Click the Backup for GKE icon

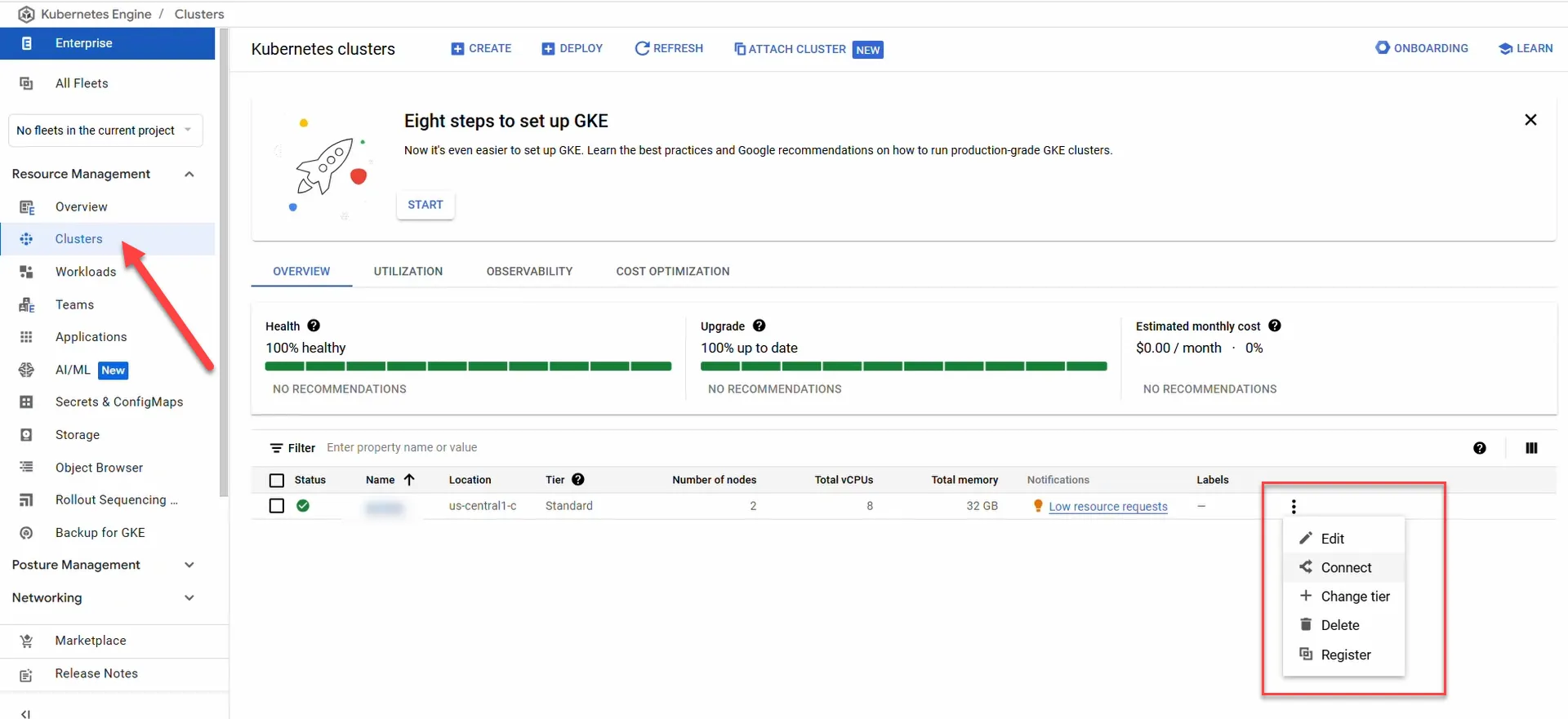[26, 533]
